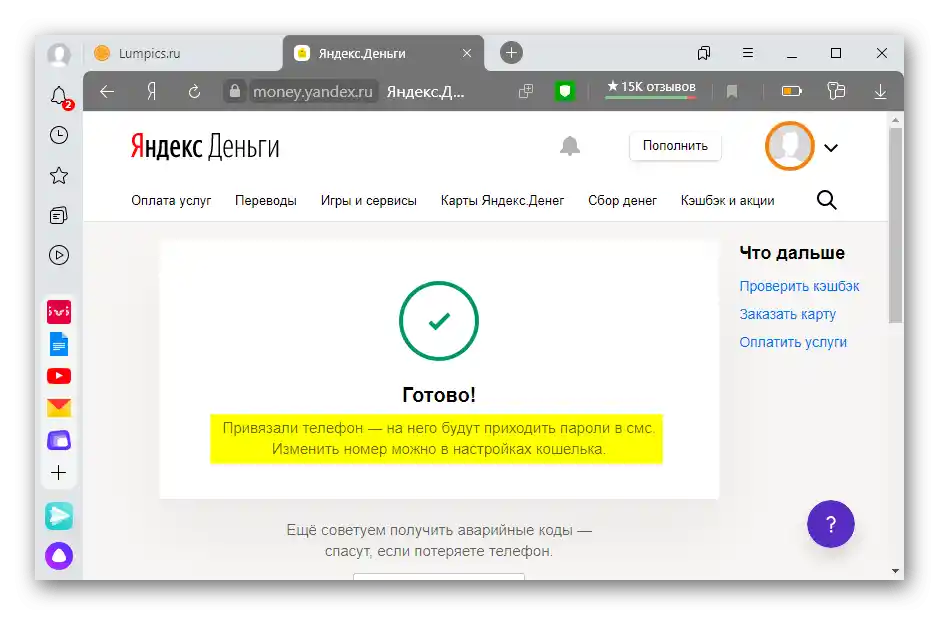Screen dimensions: 939x618
Task: Follow the Проверить кэшбэк link
Action: pyautogui.click(x=799, y=286)
